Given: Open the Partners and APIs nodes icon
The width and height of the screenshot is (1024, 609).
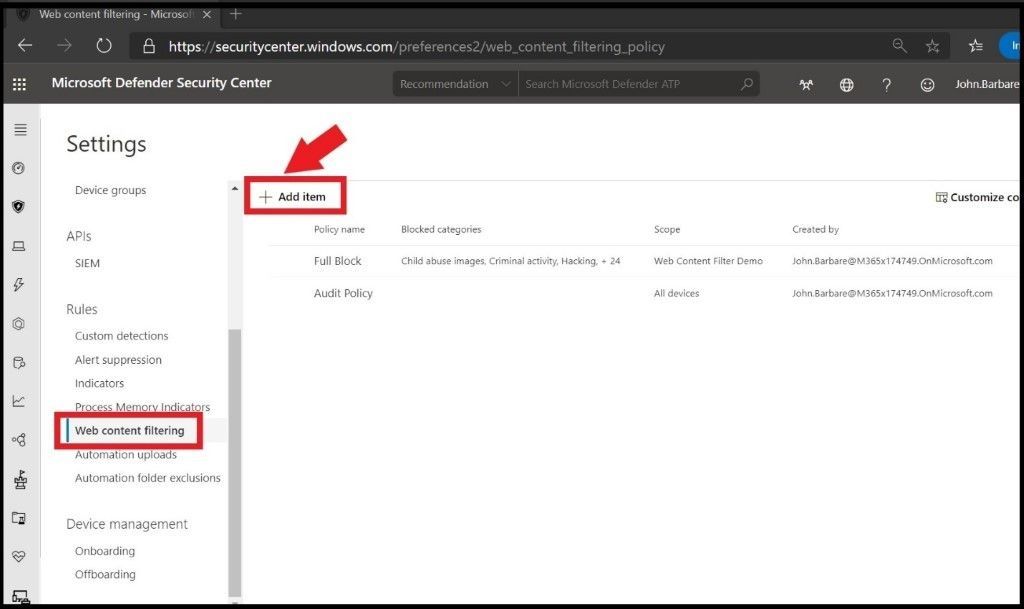Looking at the screenshot, I should pyautogui.click(x=18, y=440).
